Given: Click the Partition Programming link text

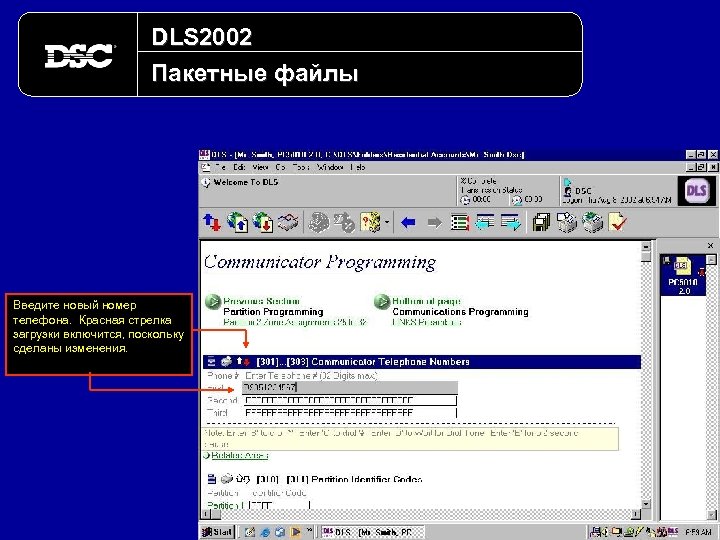Looking at the screenshot, I should click(x=273, y=312).
